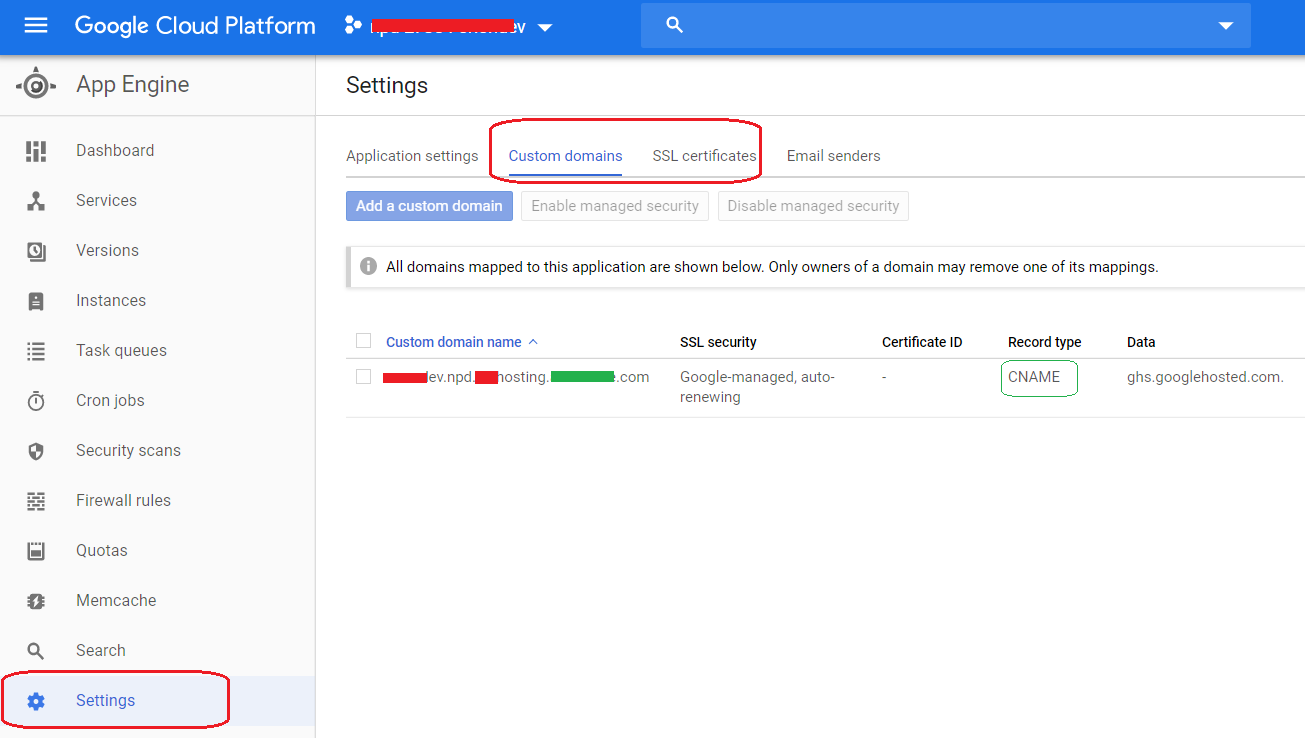Select Versions from the sidebar
The height and width of the screenshot is (738, 1305).
click(106, 250)
